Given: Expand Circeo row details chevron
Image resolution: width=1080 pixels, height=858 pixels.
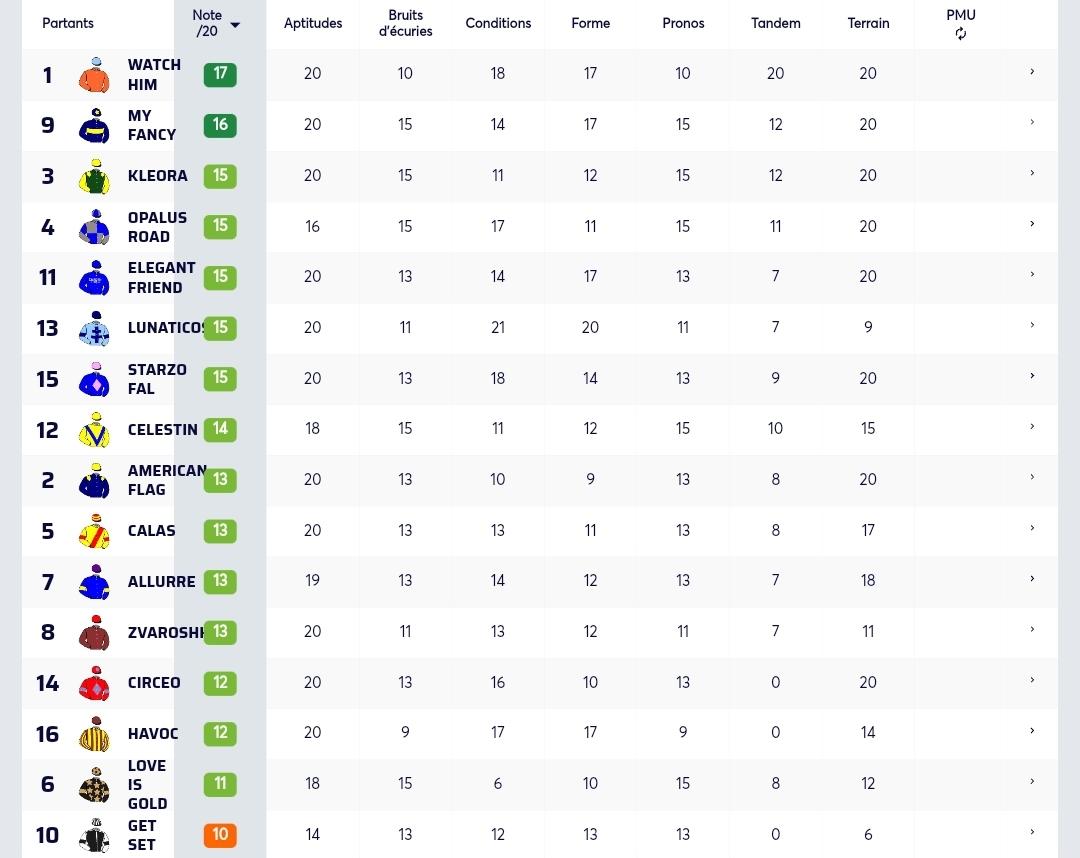Looking at the screenshot, I should click(x=1032, y=680).
